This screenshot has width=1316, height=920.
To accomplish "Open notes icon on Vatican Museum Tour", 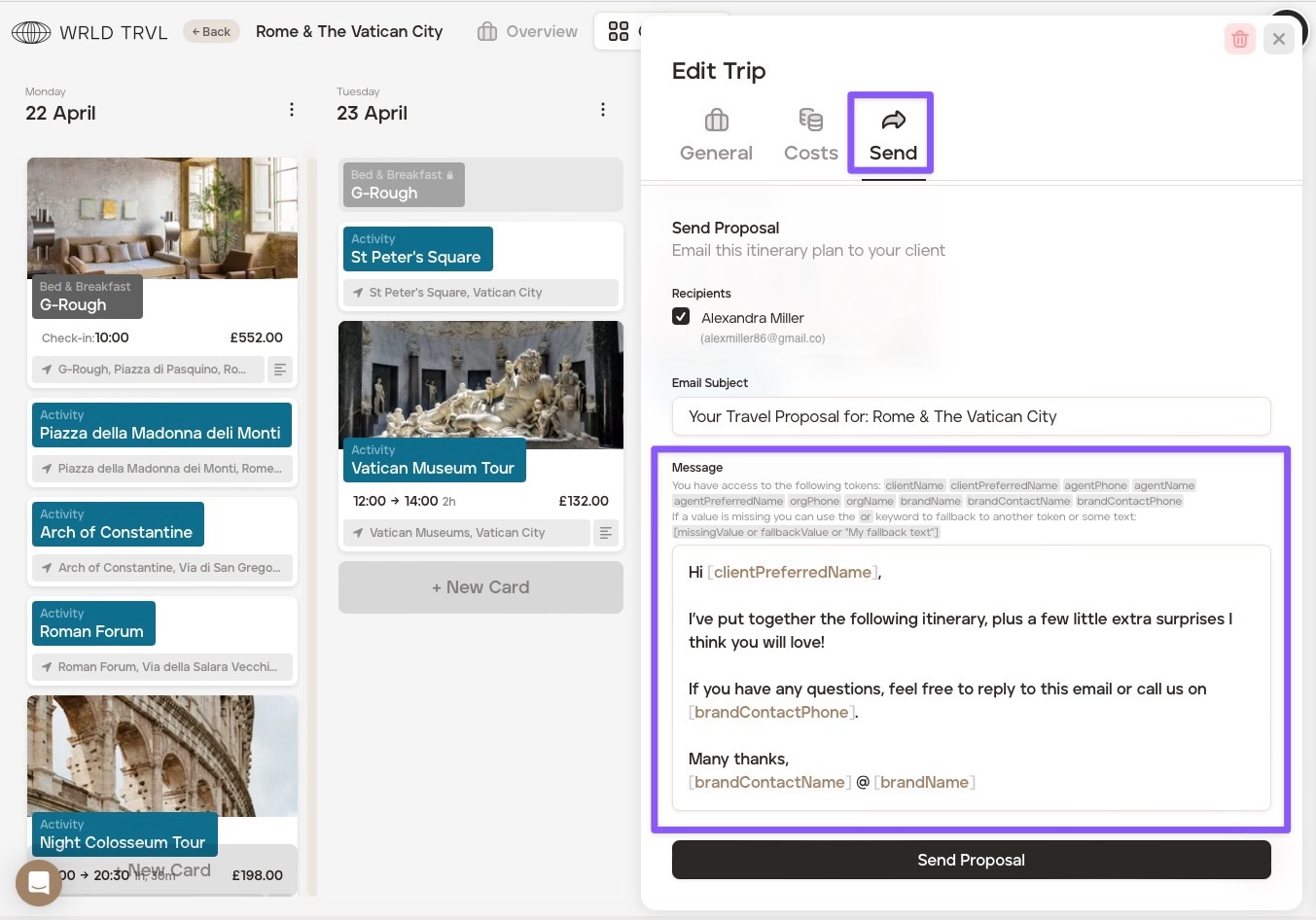I will (605, 533).
